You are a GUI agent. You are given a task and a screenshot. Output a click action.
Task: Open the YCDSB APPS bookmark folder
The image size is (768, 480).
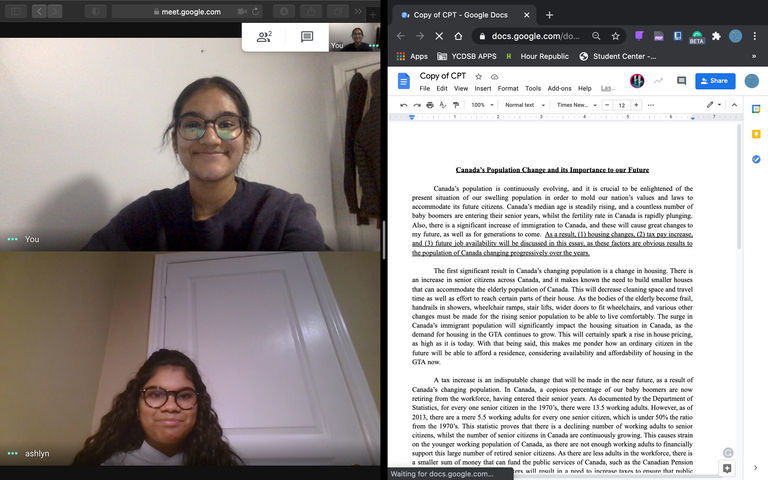466,56
